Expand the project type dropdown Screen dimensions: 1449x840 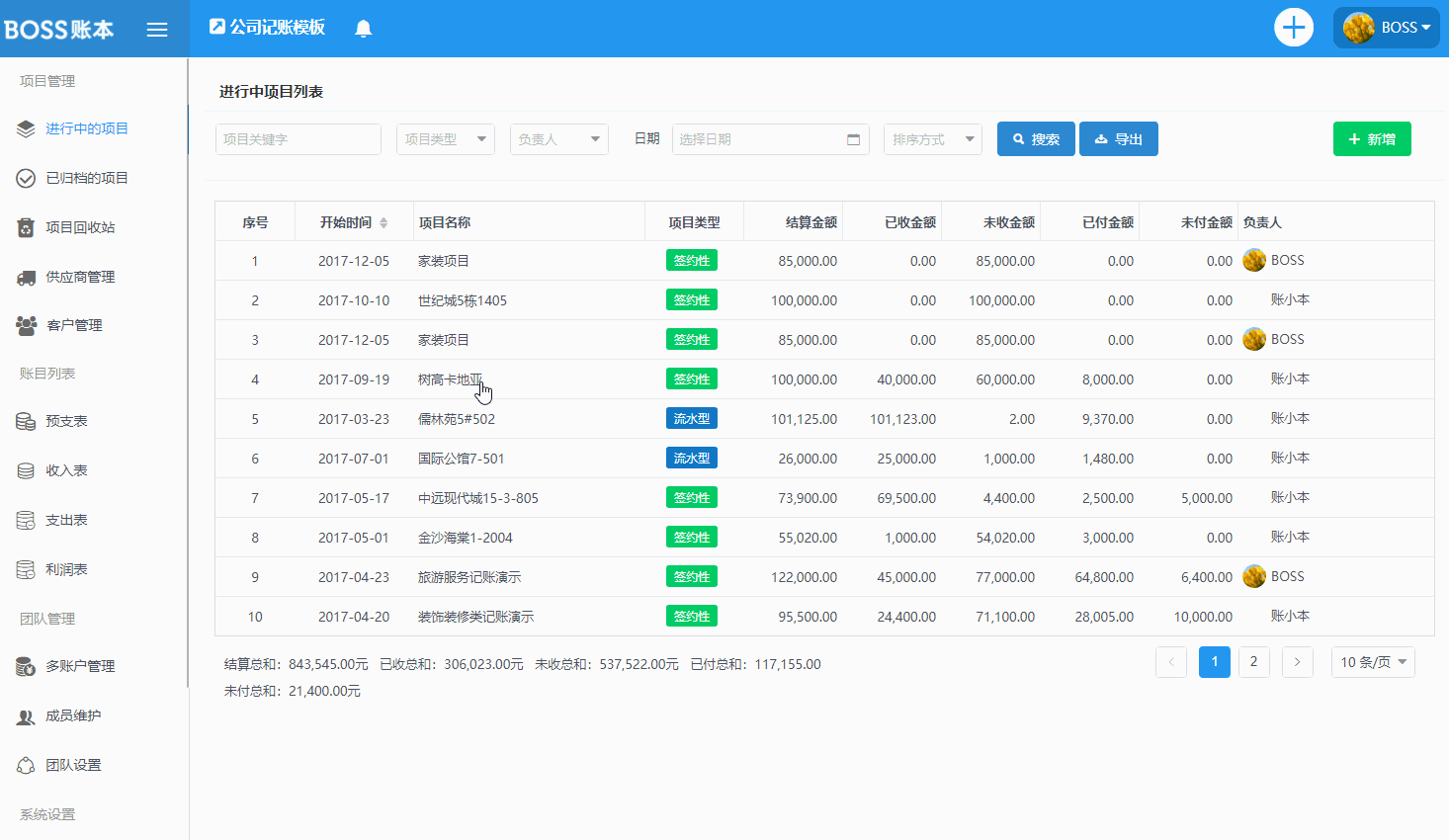[445, 139]
